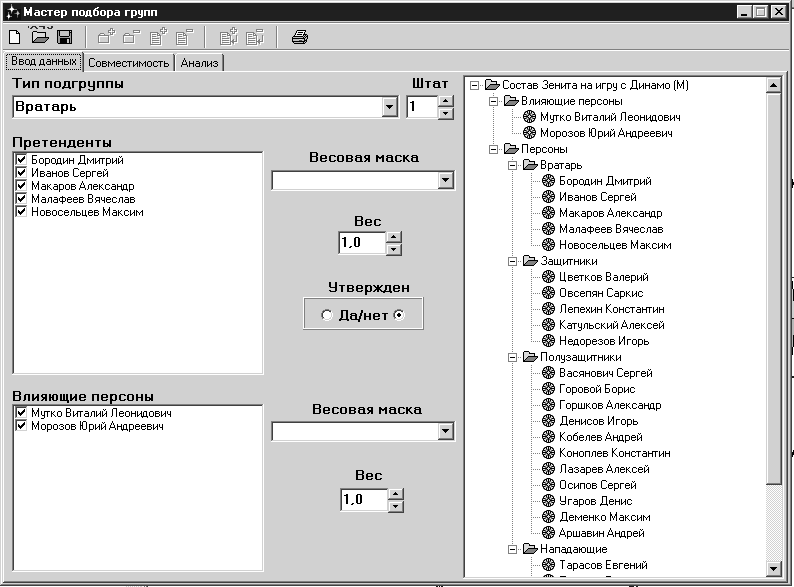Click the app icon in the title bar
This screenshot has width=794, height=587.
coord(13,12)
